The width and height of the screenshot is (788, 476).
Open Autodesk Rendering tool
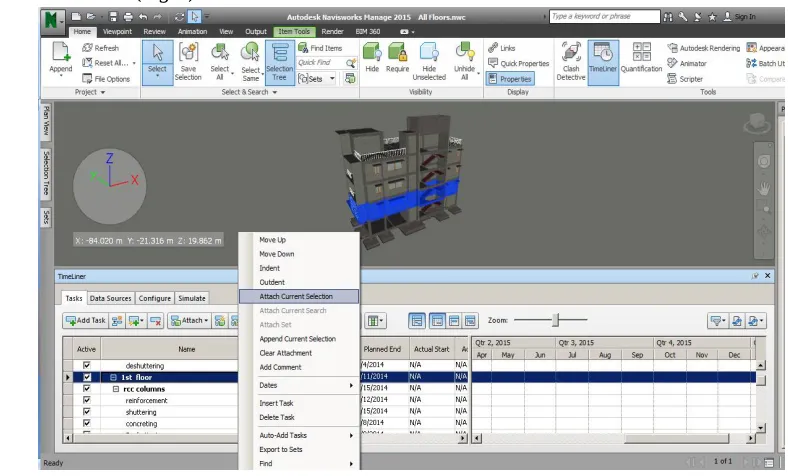pos(704,48)
